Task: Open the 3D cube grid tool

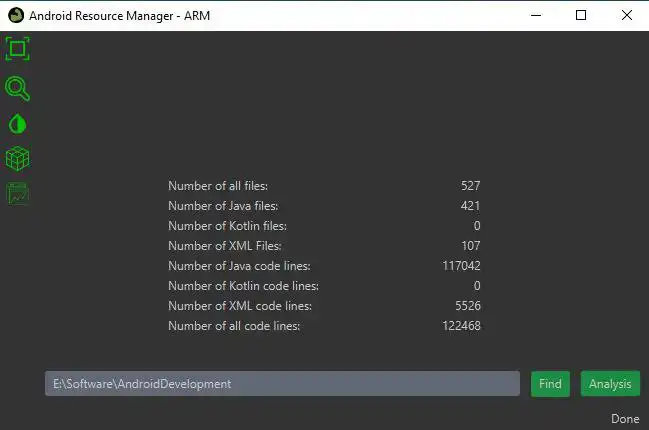Action: [17, 159]
